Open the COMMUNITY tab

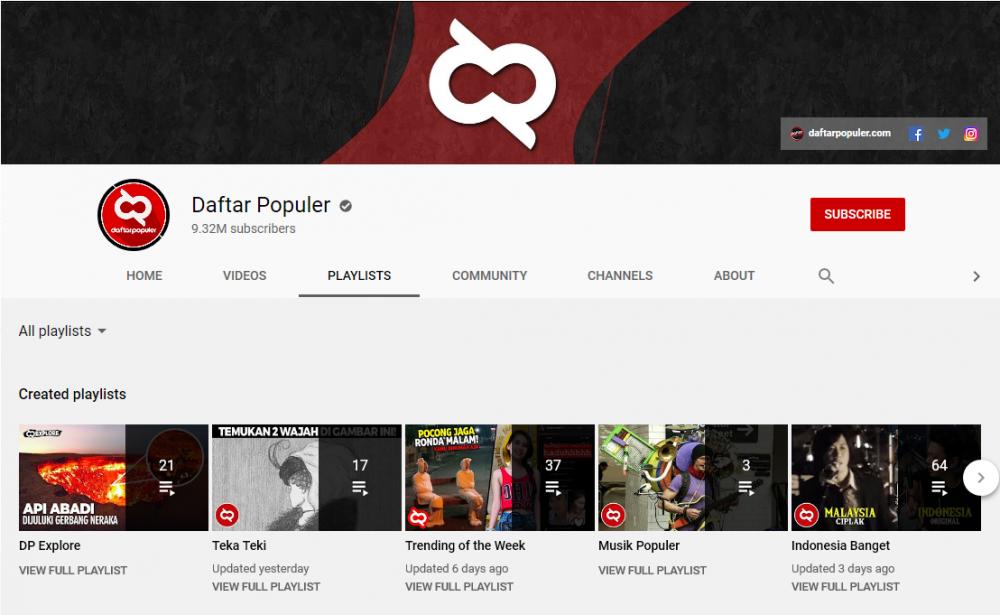(489, 276)
